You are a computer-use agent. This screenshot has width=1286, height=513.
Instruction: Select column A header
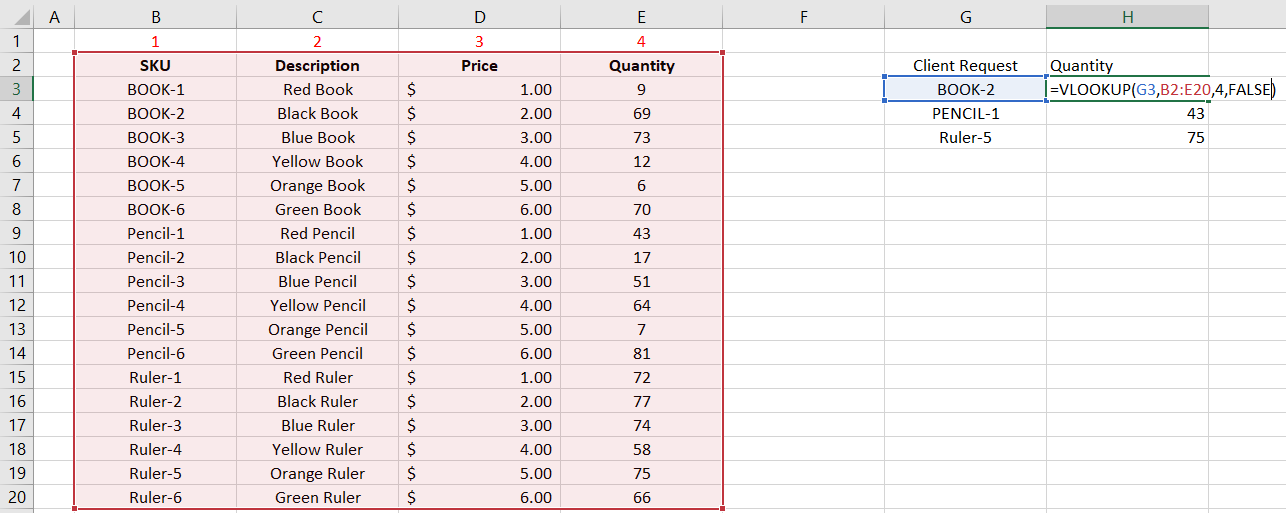tap(54, 16)
